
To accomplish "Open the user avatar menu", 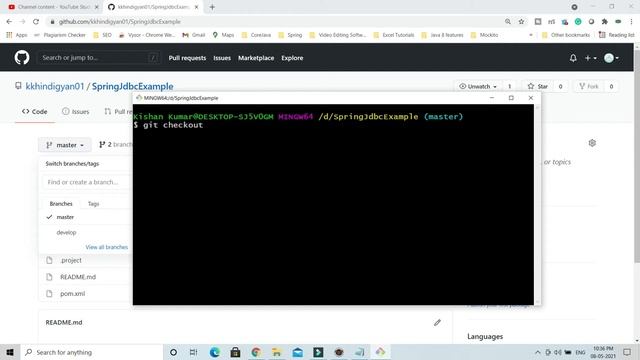I will pyautogui.click(x=611, y=58).
